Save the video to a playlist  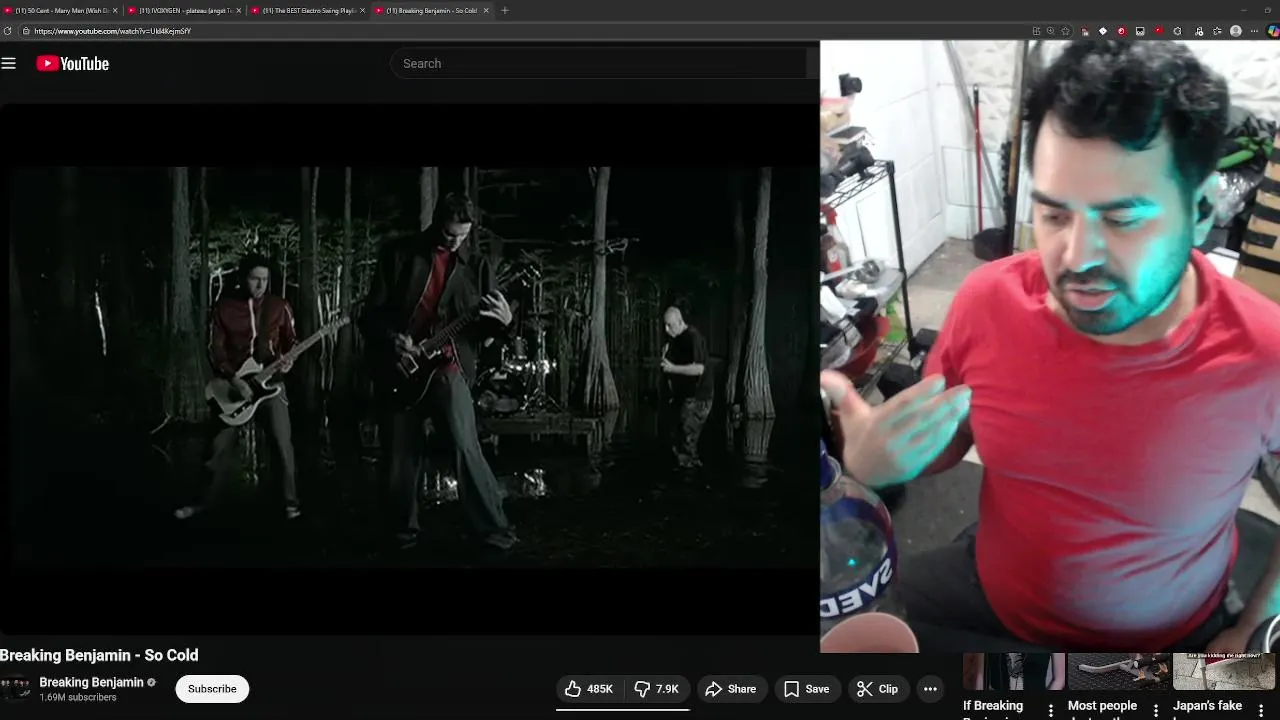(807, 689)
